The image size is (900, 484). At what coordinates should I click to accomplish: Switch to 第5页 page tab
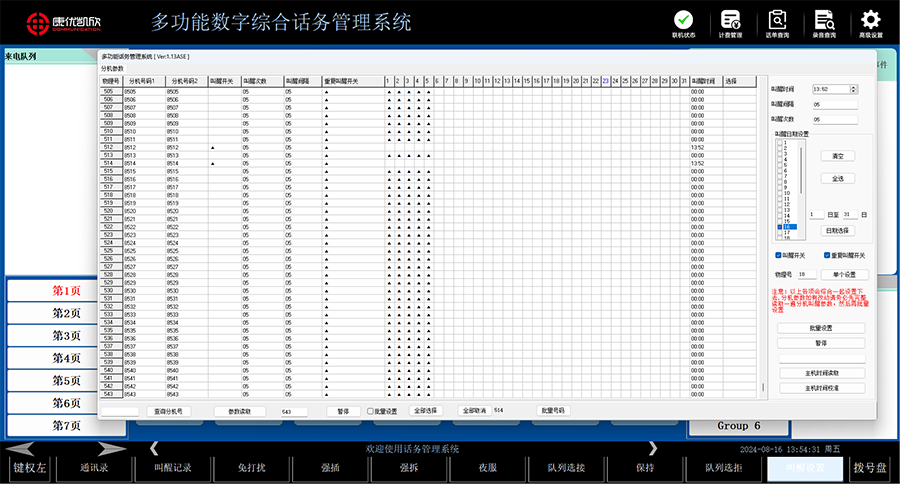[67, 381]
